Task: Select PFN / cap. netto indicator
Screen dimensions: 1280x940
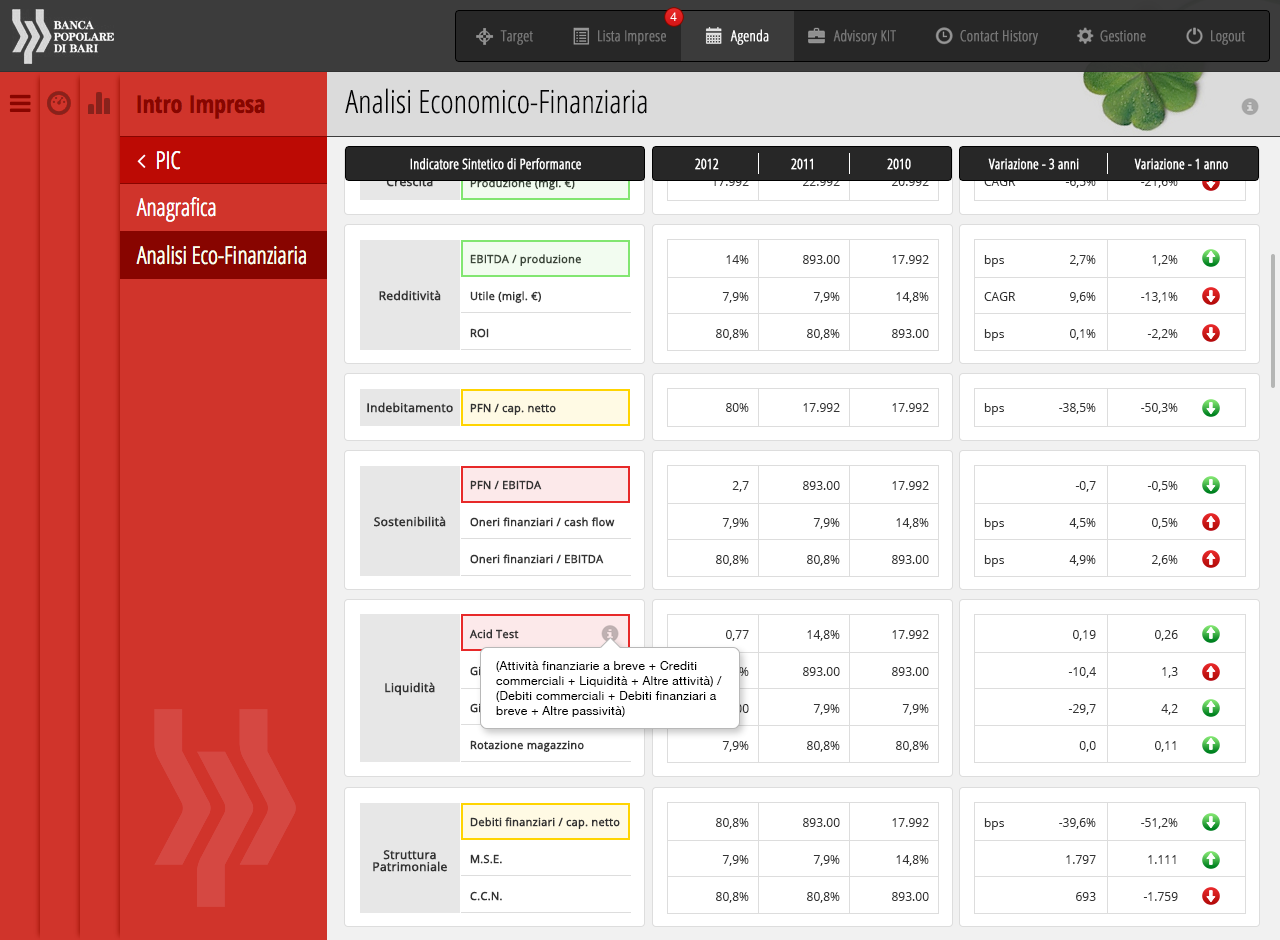Action: 545,408
